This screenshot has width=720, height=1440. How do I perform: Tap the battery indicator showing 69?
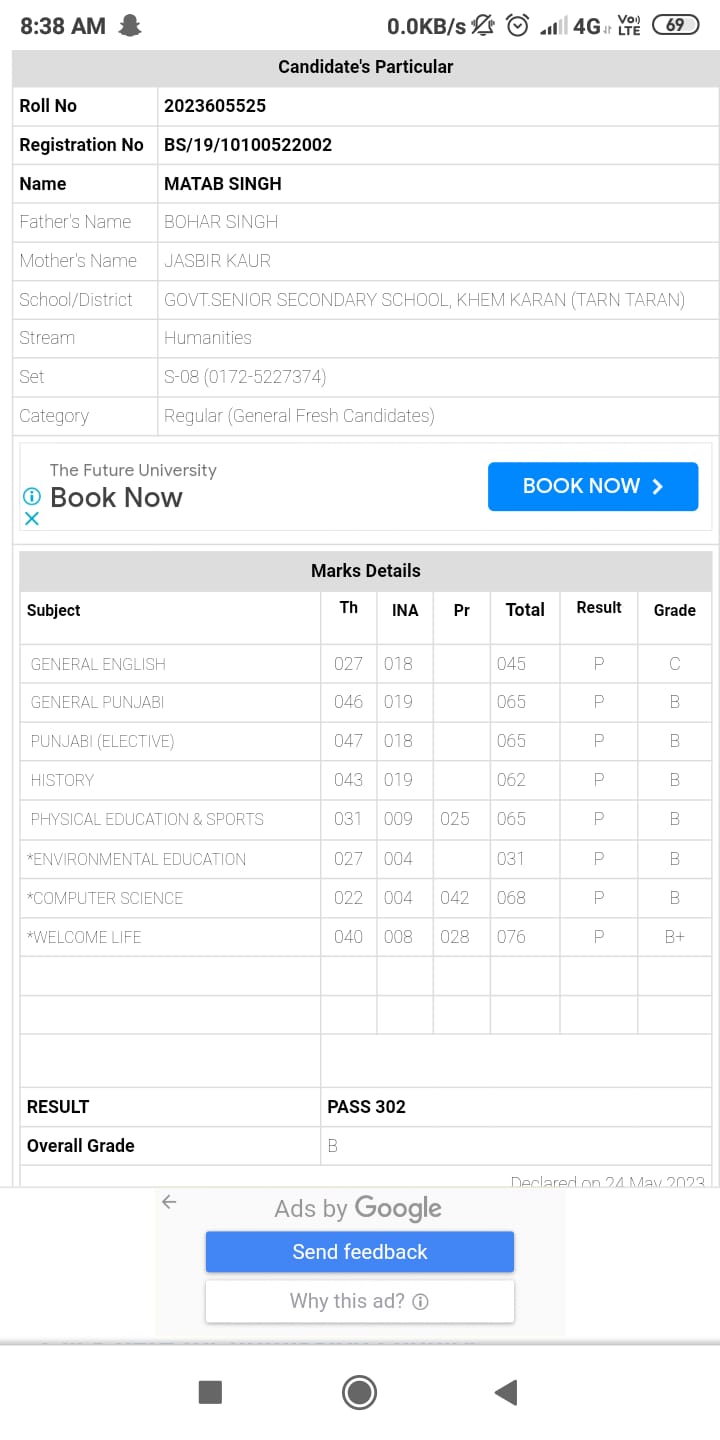(x=675, y=26)
